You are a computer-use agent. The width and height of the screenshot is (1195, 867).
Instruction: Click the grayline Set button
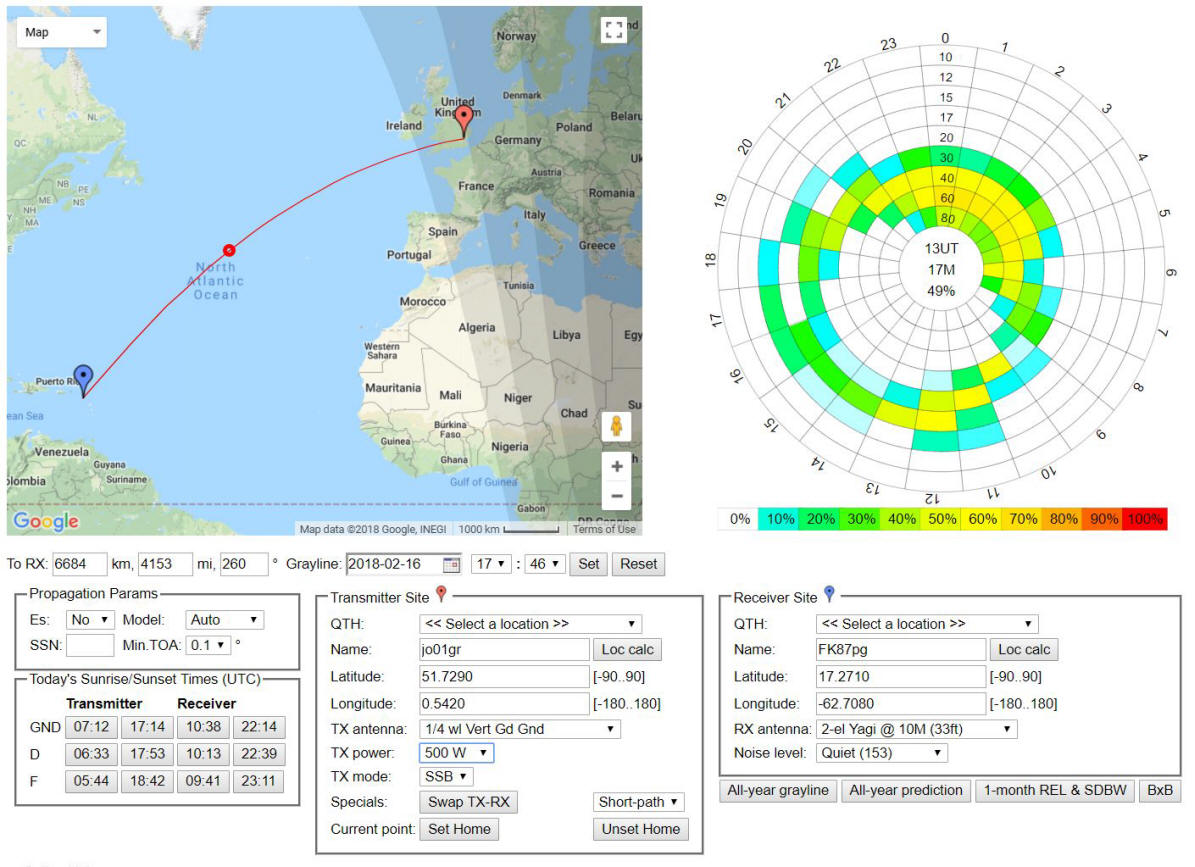(x=588, y=565)
